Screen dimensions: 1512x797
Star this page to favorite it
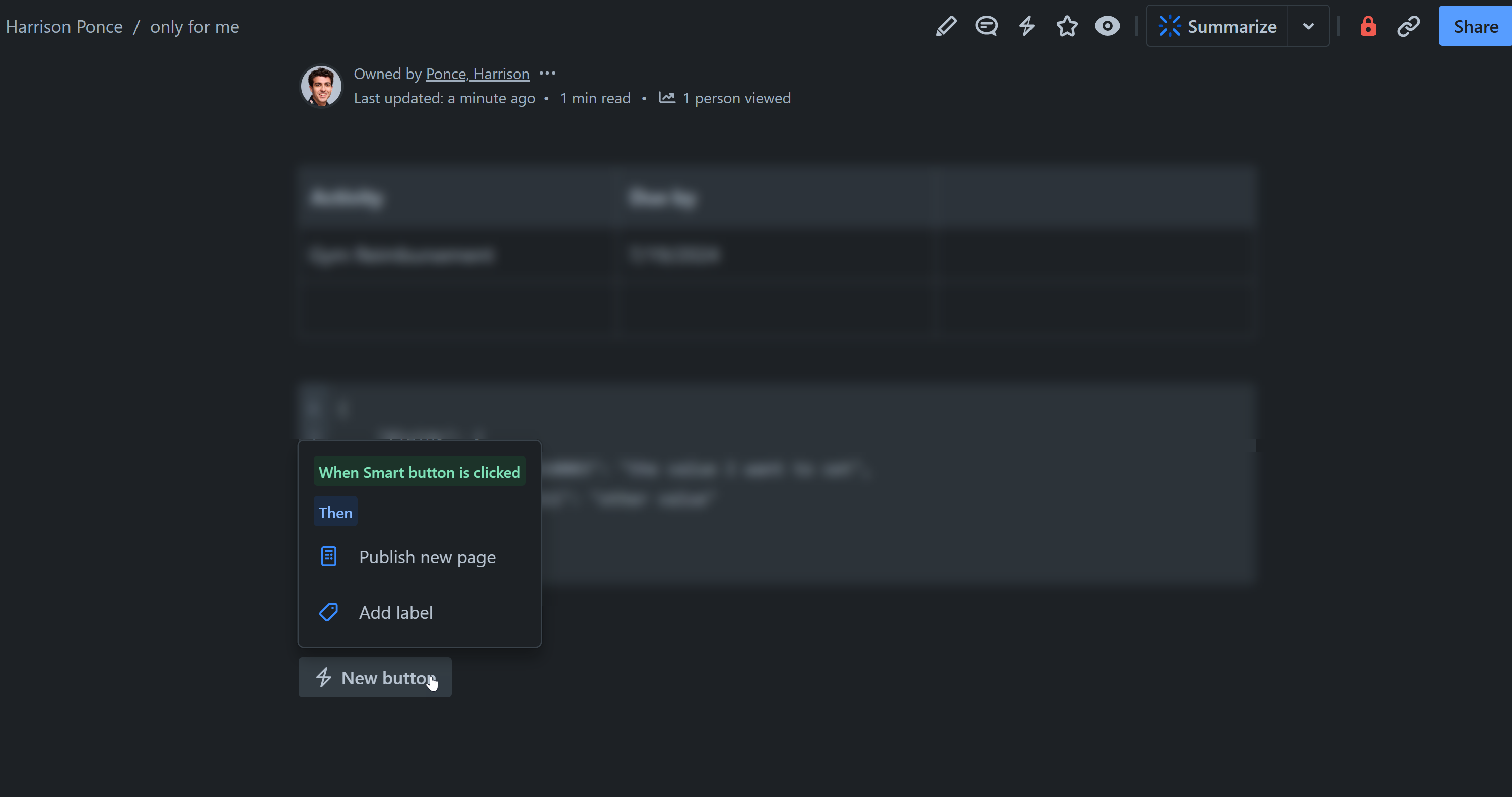coord(1066,26)
